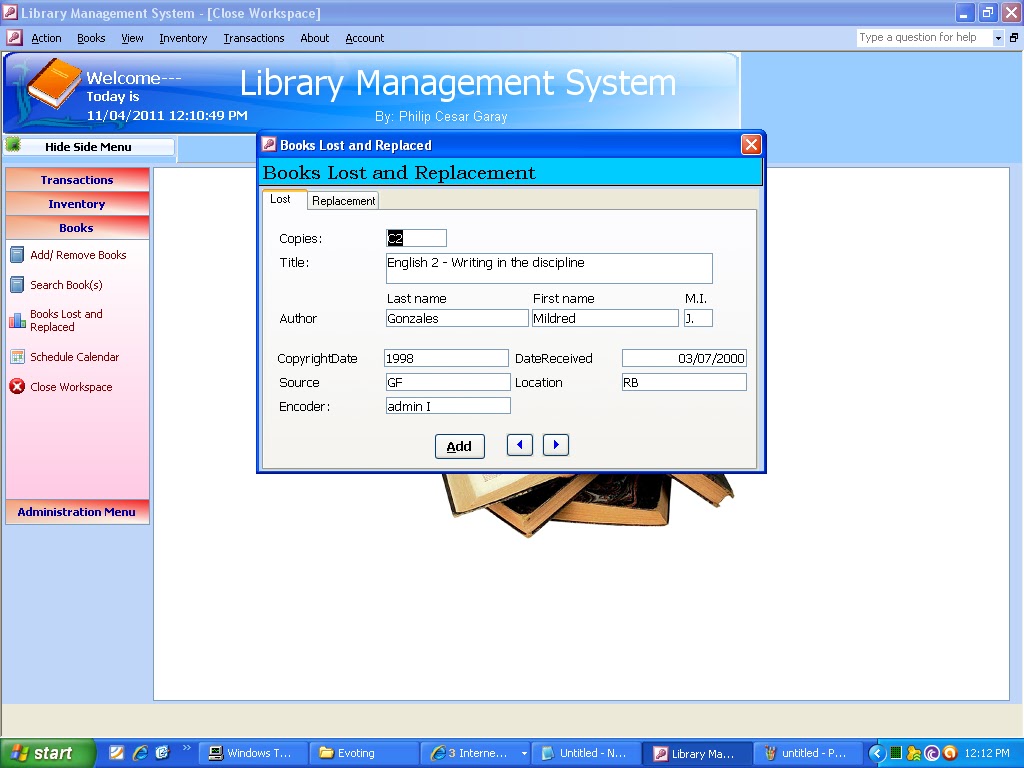Expand the Transactions sidebar section
Viewport: 1024px width, 768px height.
pos(77,180)
